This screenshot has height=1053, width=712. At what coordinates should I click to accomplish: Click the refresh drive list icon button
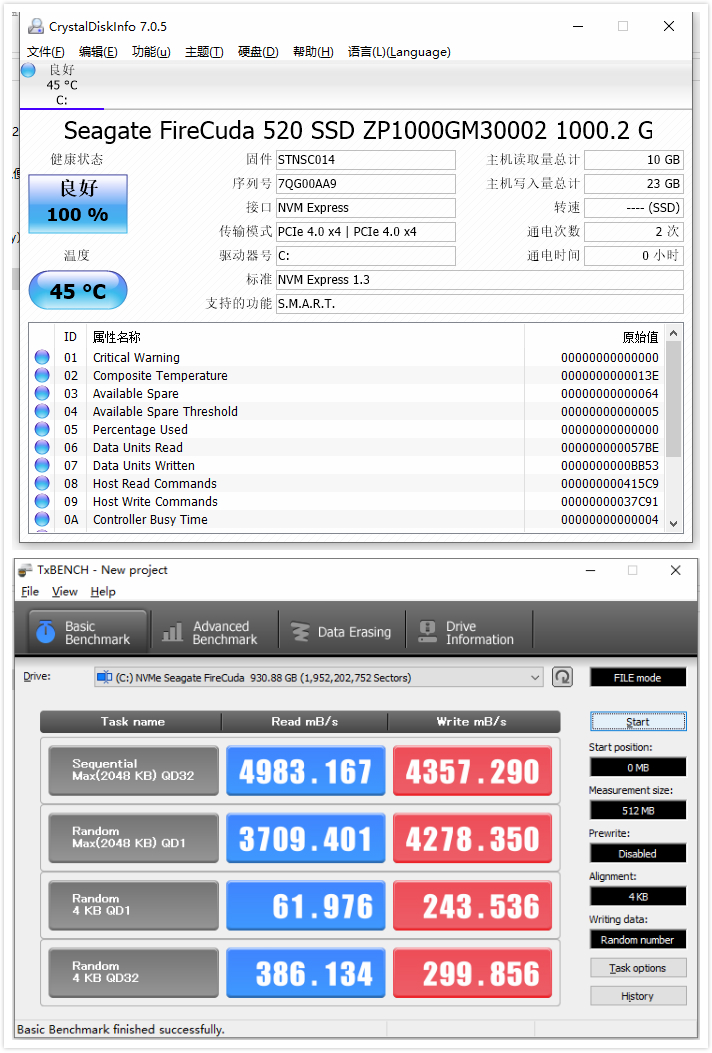562,677
